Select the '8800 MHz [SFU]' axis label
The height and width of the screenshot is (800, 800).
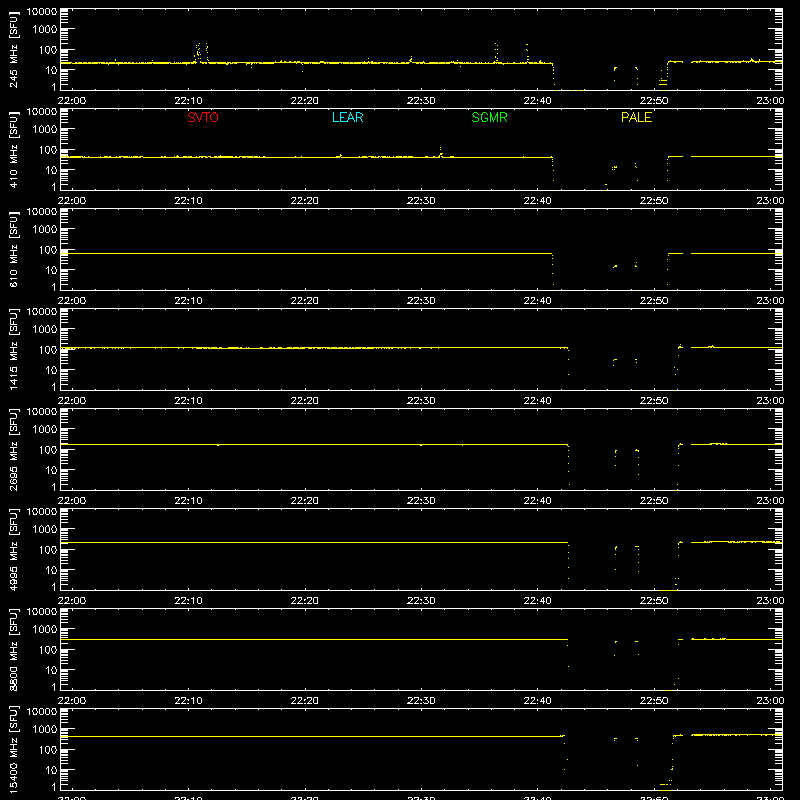point(13,649)
